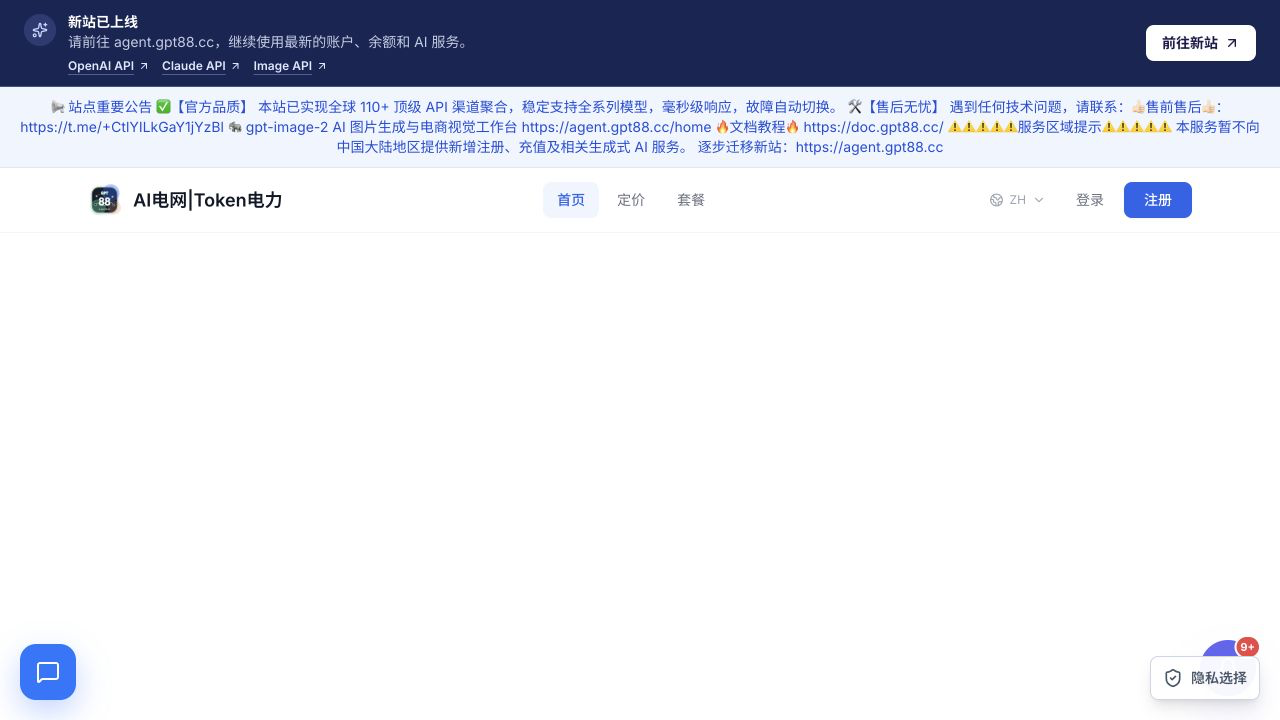Click the sparkle icon beside 新站已上线
The height and width of the screenshot is (720, 1280).
(40, 30)
